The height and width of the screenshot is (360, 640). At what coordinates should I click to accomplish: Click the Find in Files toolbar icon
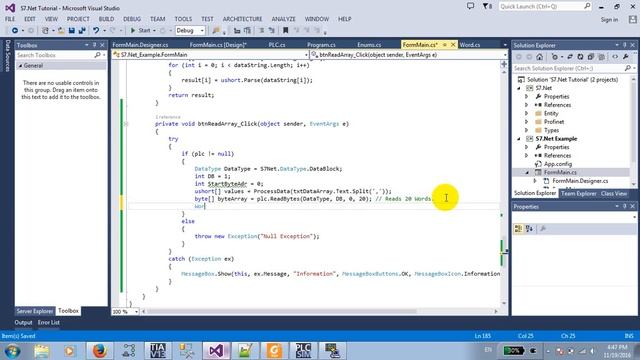coord(216,30)
